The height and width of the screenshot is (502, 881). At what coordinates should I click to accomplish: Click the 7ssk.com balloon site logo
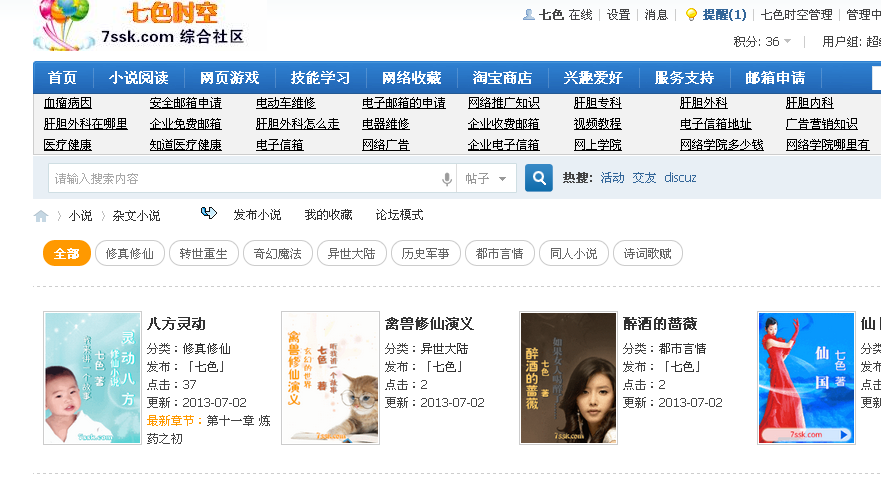coord(139,26)
